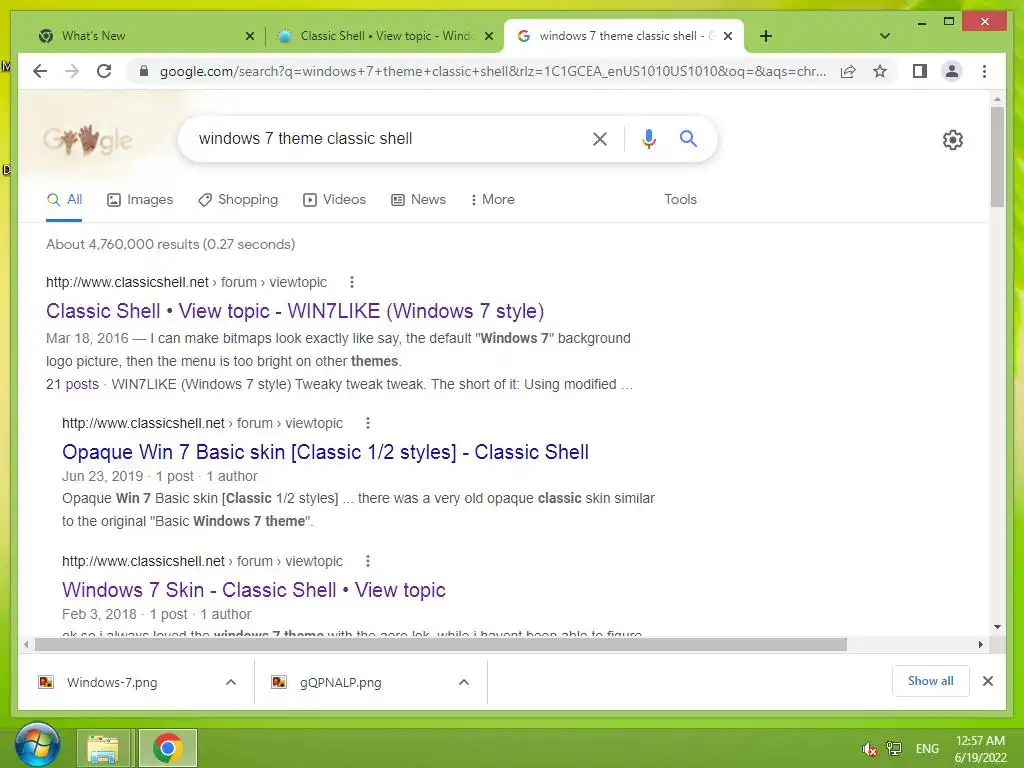Open Chrome side panel

(920, 71)
